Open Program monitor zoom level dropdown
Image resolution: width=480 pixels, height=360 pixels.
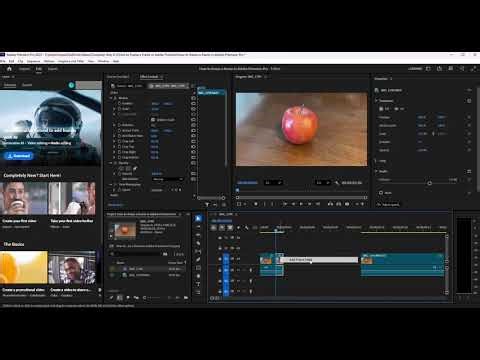click(273, 183)
